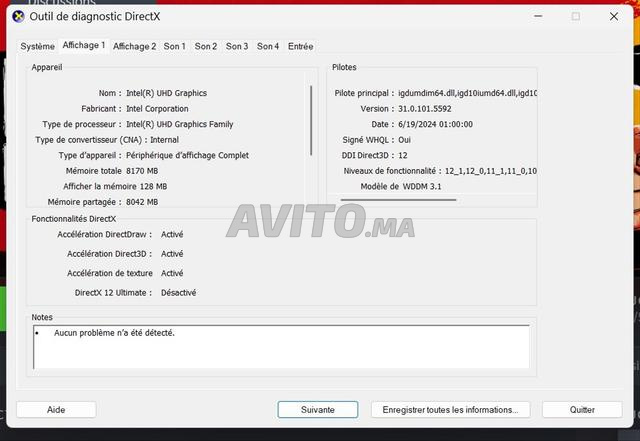The width and height of the screenshot is (640, 441).
Task: Click display memory value 128 MB
Action: (x=153, y=186)
